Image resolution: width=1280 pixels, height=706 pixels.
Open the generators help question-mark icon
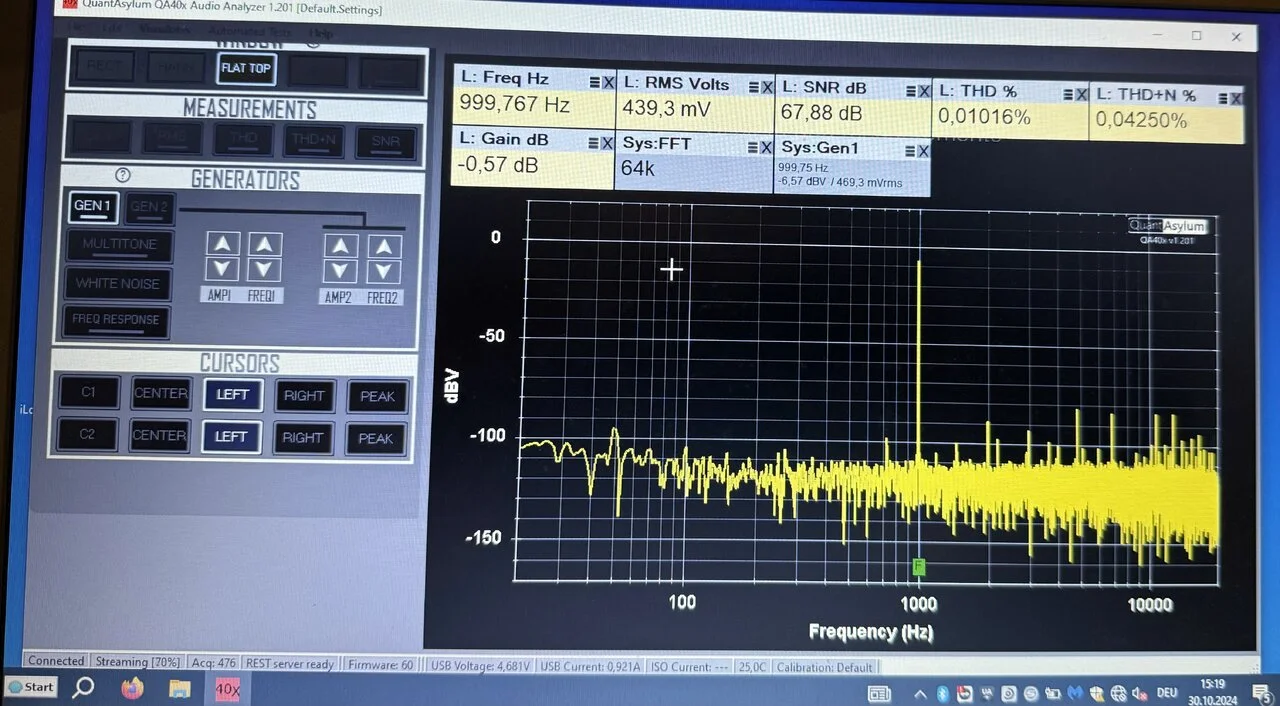(123, 175)
